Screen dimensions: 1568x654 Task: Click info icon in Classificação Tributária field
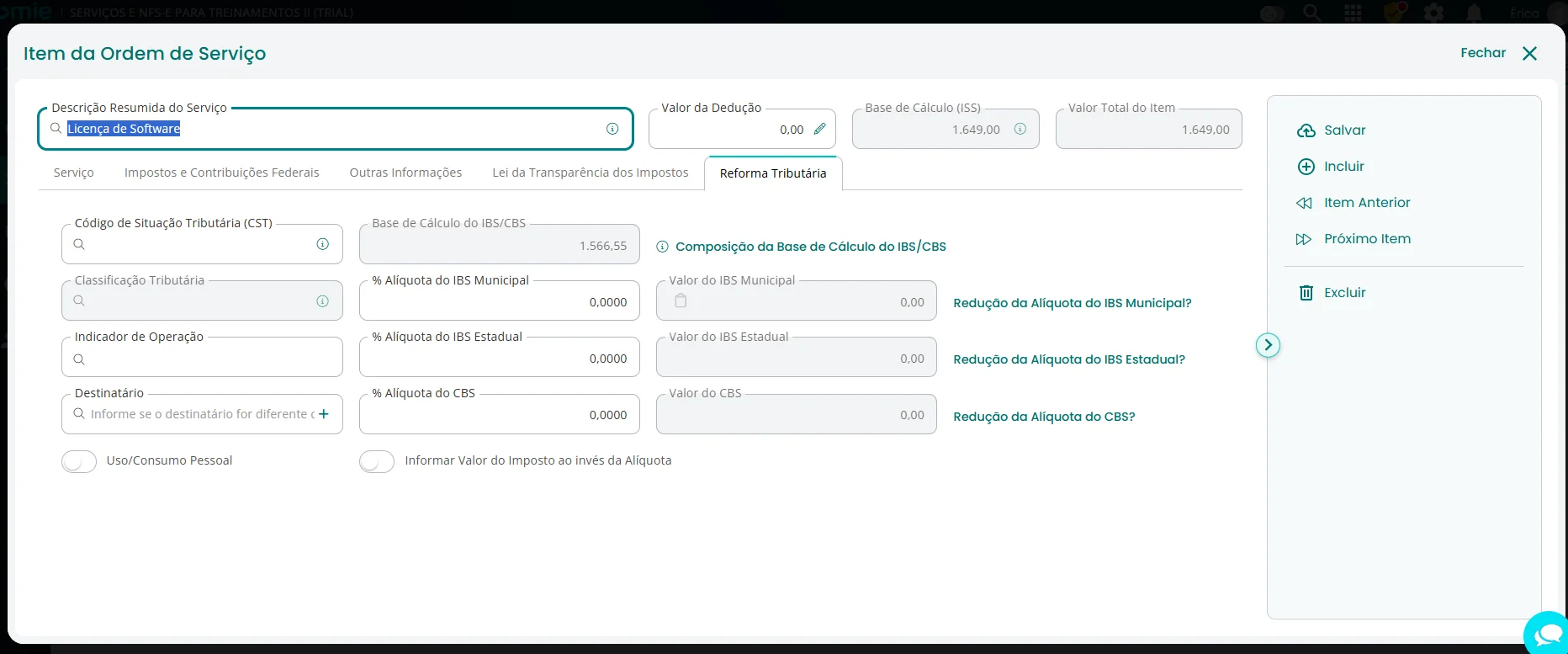(322, 301)
